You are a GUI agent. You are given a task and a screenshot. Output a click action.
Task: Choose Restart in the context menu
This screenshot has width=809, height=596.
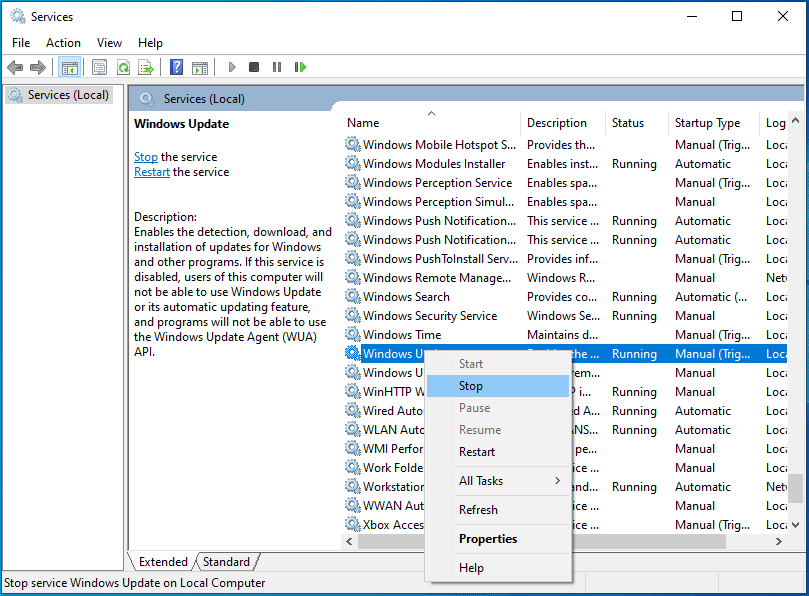(x=498, y=452)
